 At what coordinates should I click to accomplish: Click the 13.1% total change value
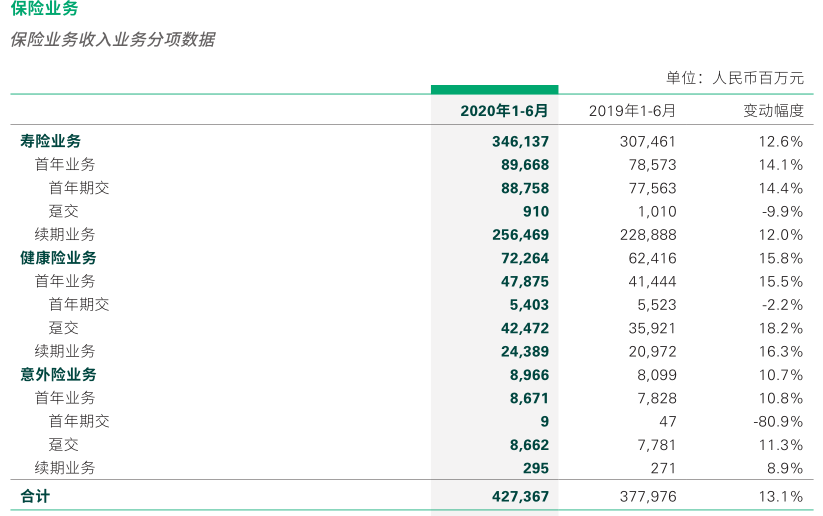780,497
